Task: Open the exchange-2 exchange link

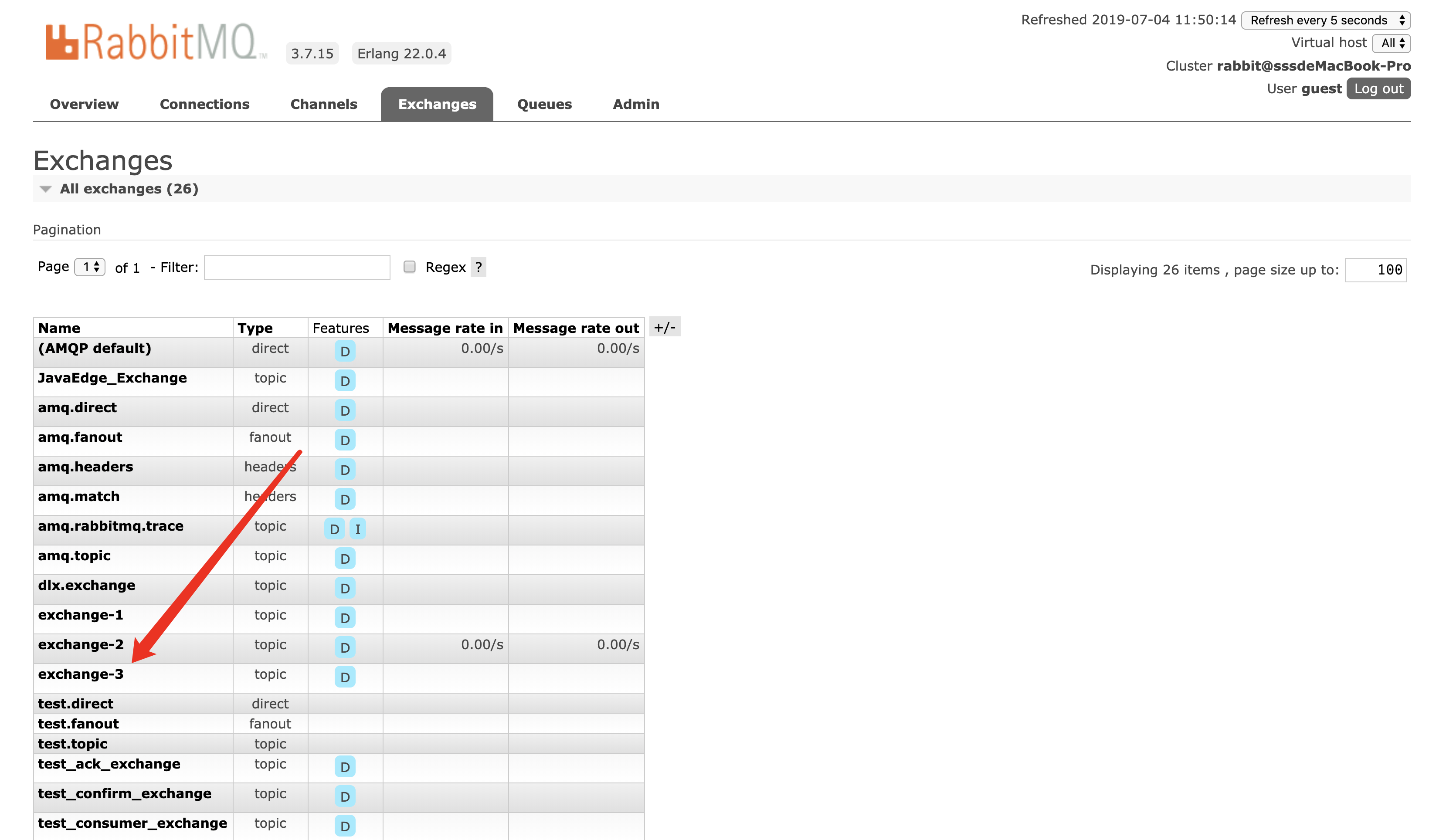Action: [x=80, y=645]
